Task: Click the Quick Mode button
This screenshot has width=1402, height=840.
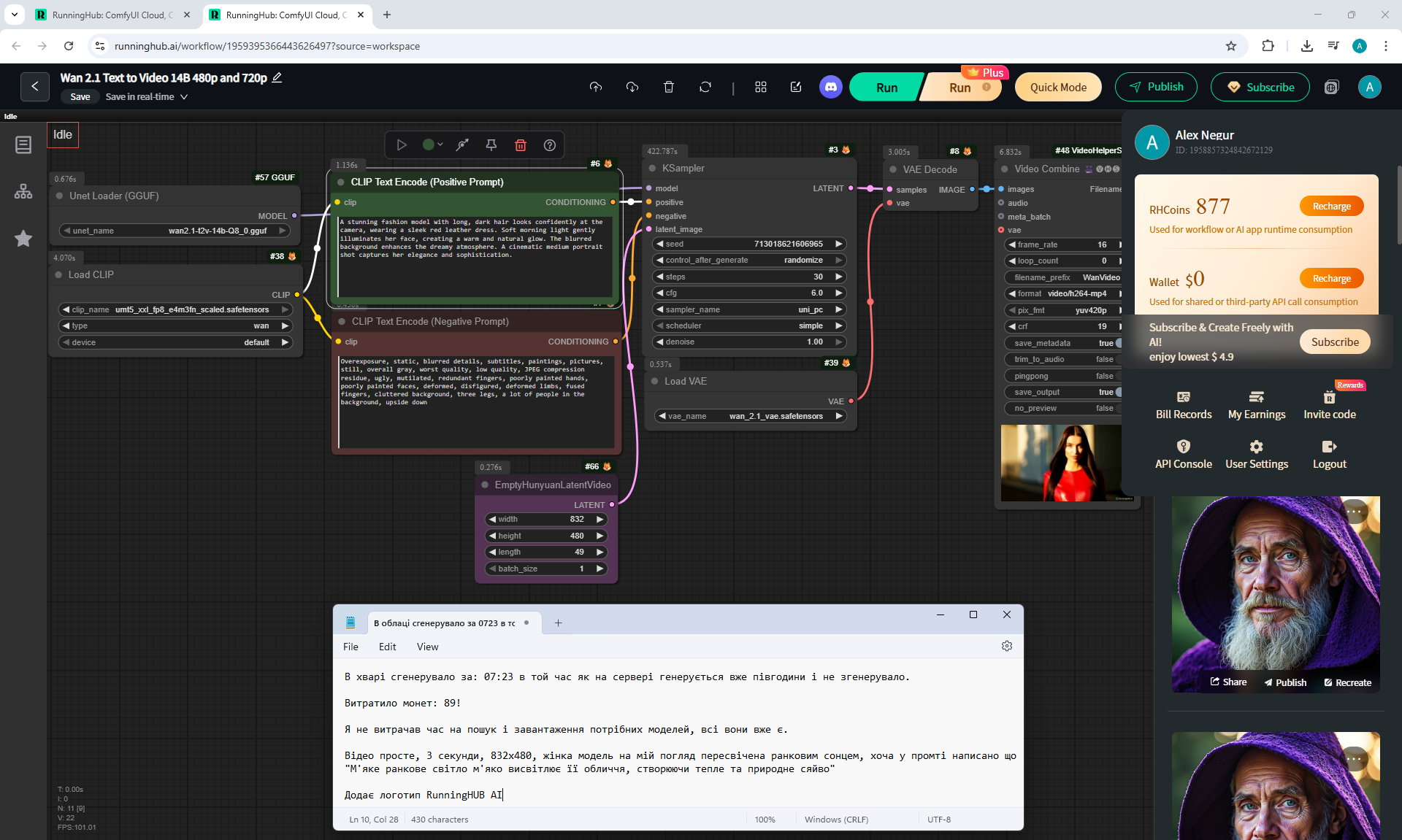Action: click(x=1057, y=87)
